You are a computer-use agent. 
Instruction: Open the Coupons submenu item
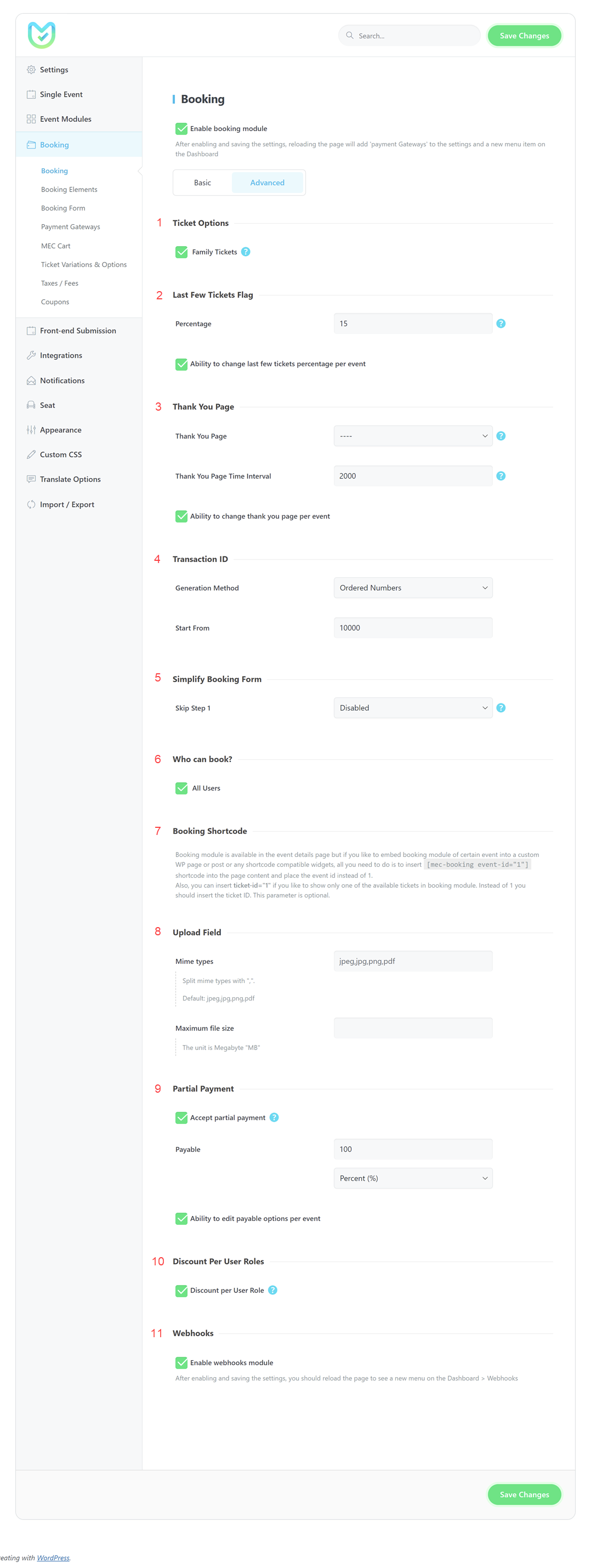(55, 302)
